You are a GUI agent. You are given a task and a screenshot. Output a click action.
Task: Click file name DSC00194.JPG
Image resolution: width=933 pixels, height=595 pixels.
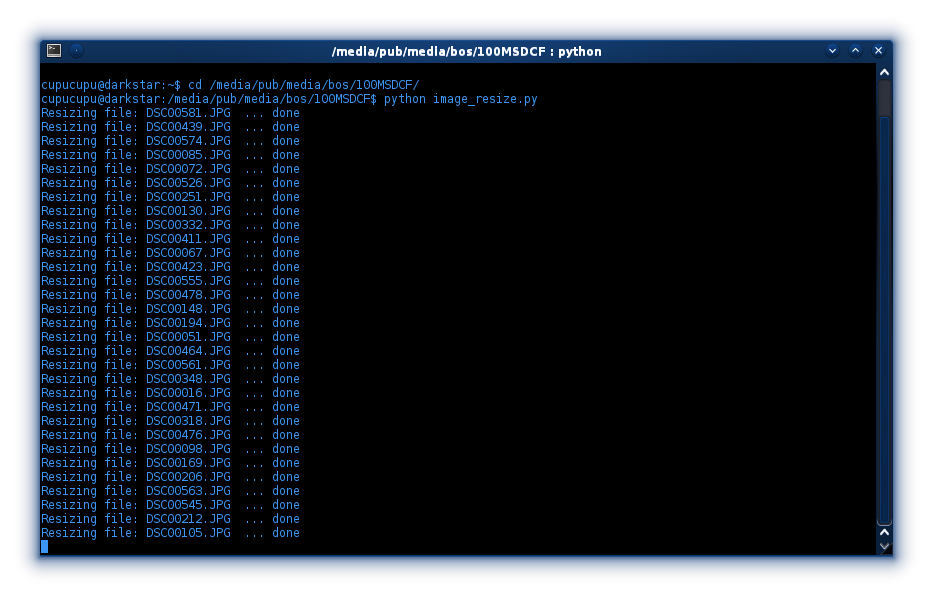(x=188, y=323)
